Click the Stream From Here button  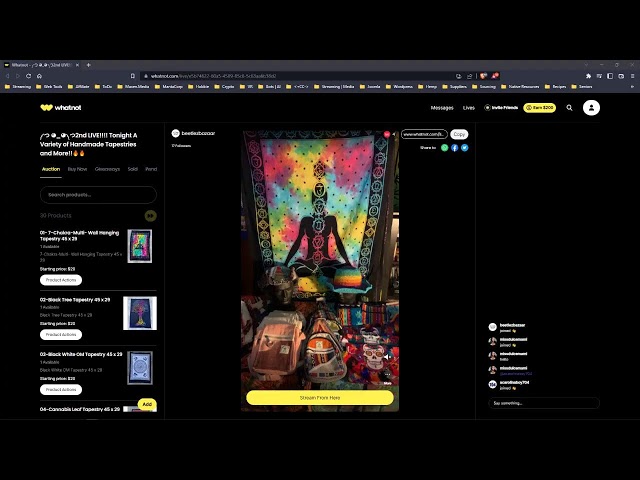tap(320, 398)
